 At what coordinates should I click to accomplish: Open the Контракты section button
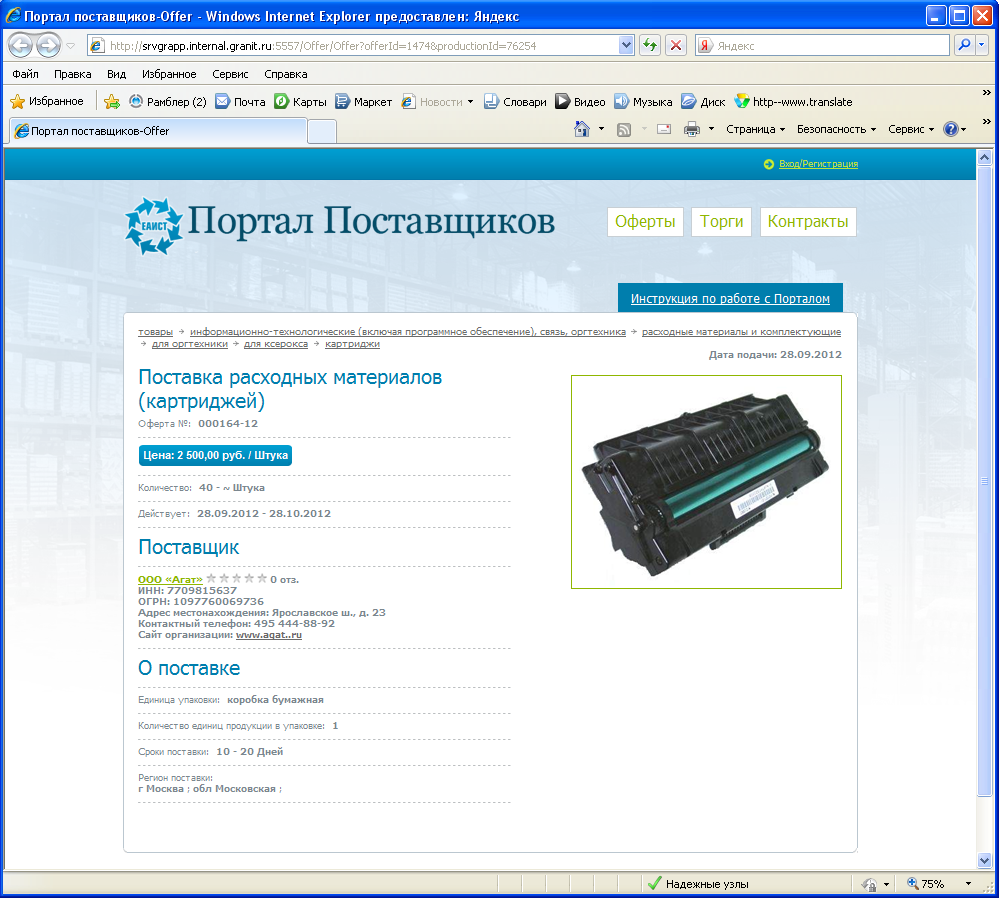[x=808, y=222]
